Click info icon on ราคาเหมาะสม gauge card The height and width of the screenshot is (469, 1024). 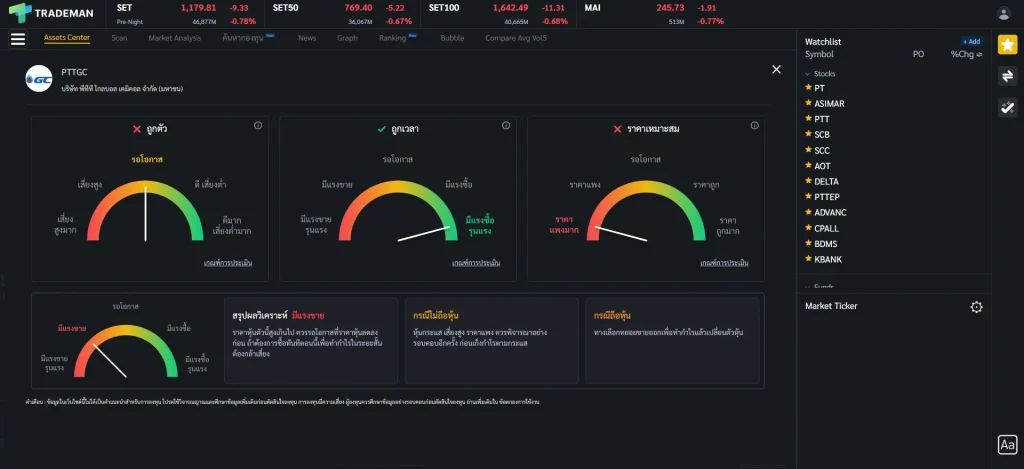pyautogui.click(x=752, y=126)
